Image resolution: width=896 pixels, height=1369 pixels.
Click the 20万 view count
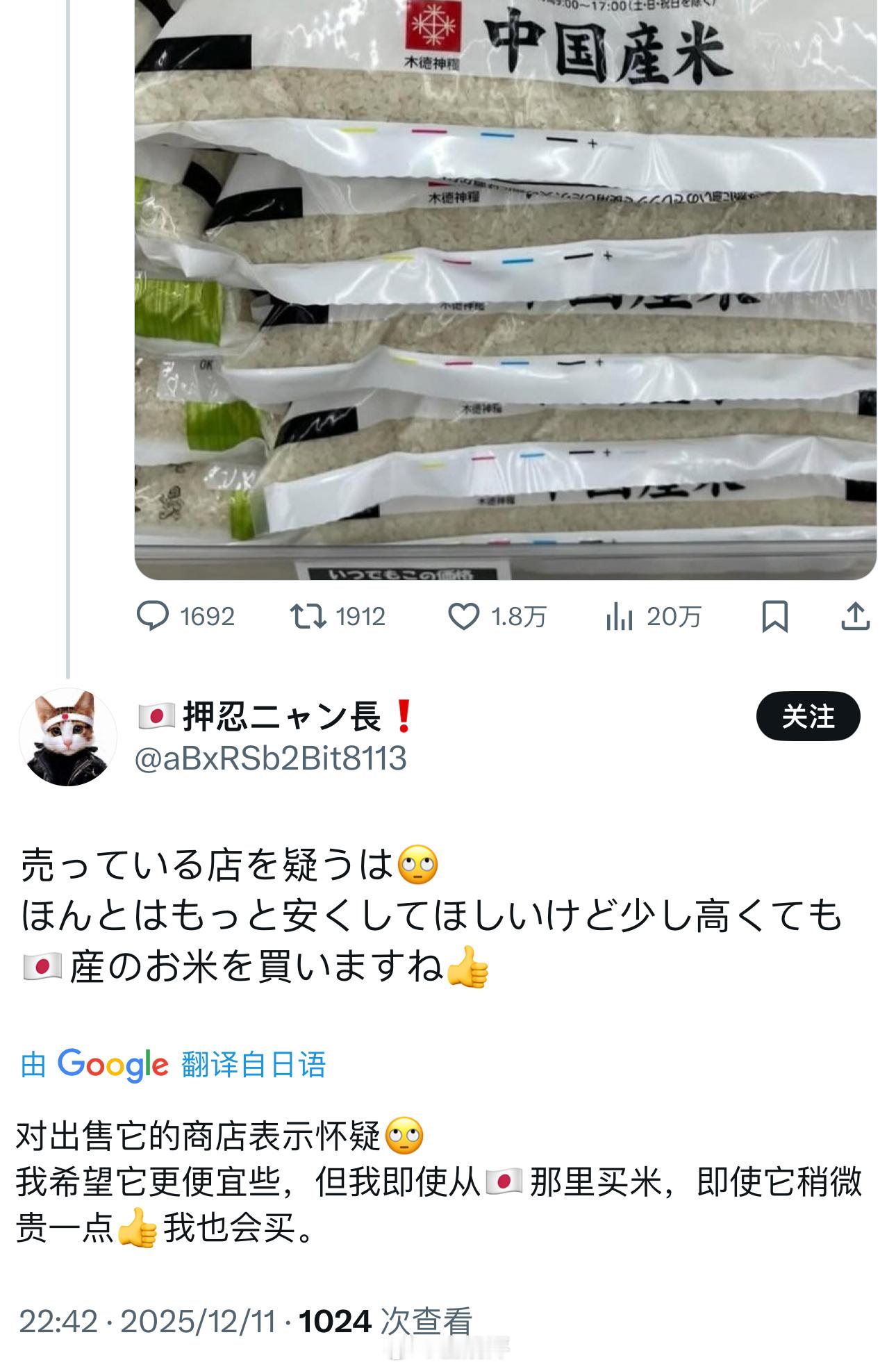pos(674,616)
